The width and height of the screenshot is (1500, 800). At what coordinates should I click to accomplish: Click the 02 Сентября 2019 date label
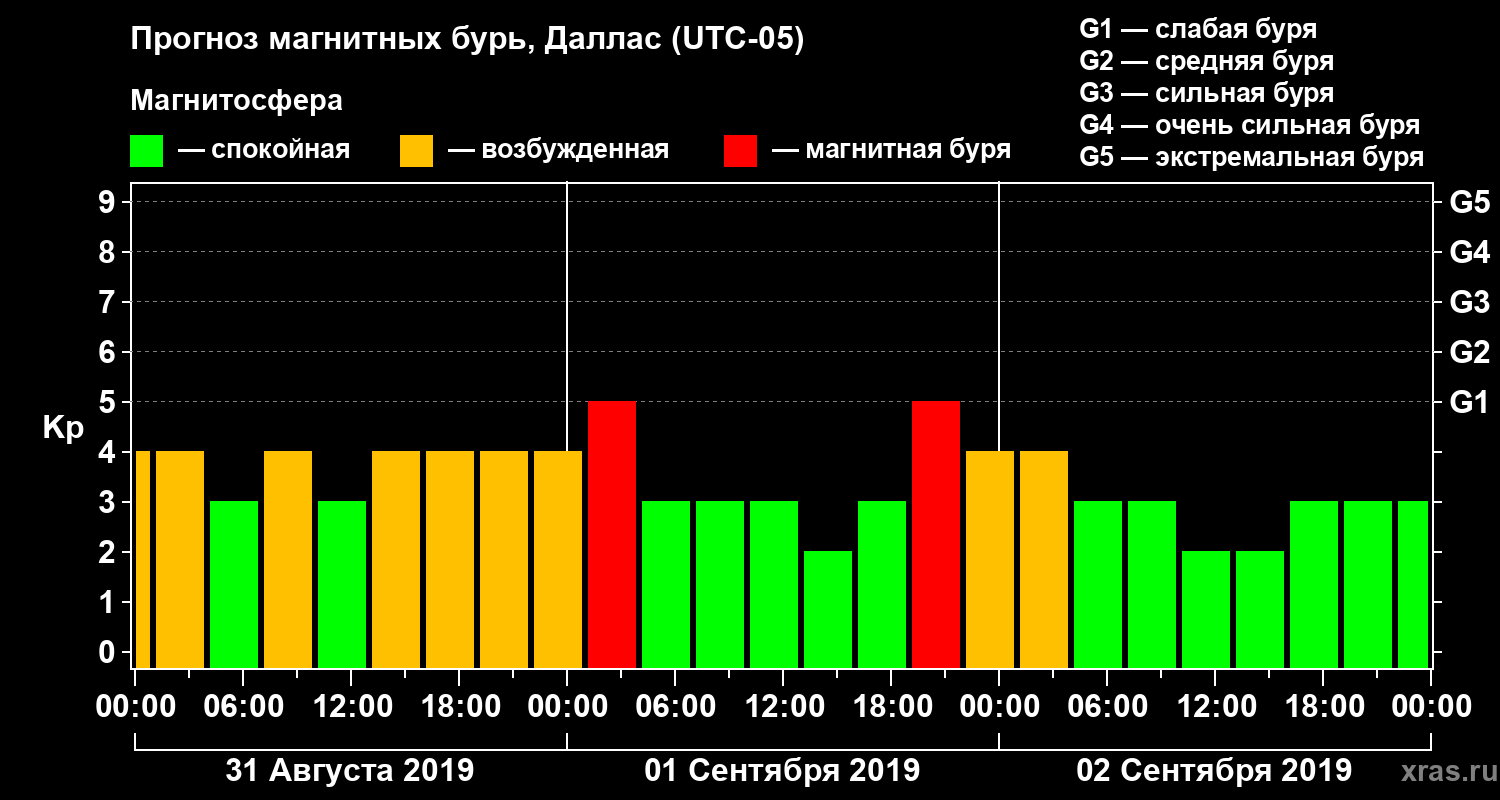pyautogui.click(x=1214, y=771)
